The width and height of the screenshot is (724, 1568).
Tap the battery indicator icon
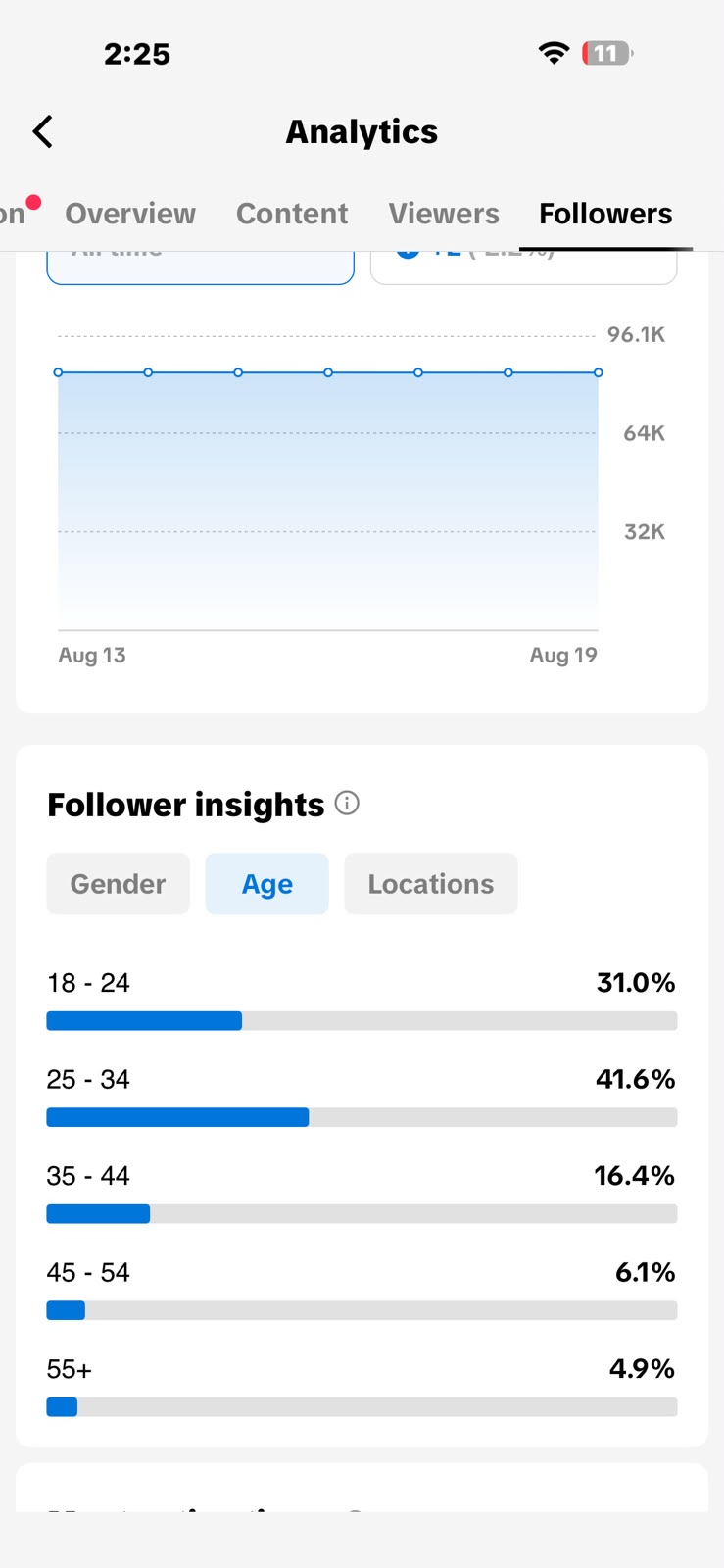607,53
